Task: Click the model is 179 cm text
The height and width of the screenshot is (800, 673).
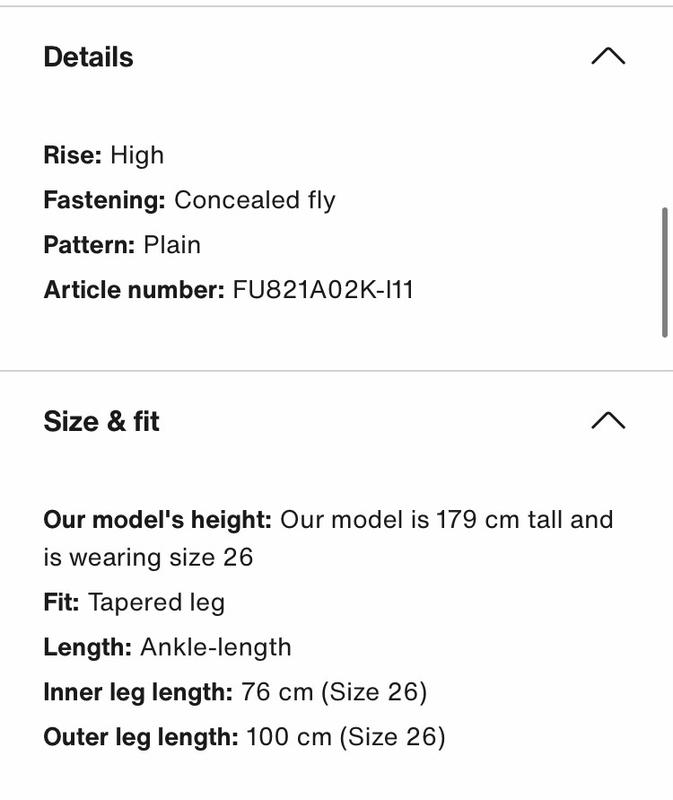Action: [x=404, y=520]
